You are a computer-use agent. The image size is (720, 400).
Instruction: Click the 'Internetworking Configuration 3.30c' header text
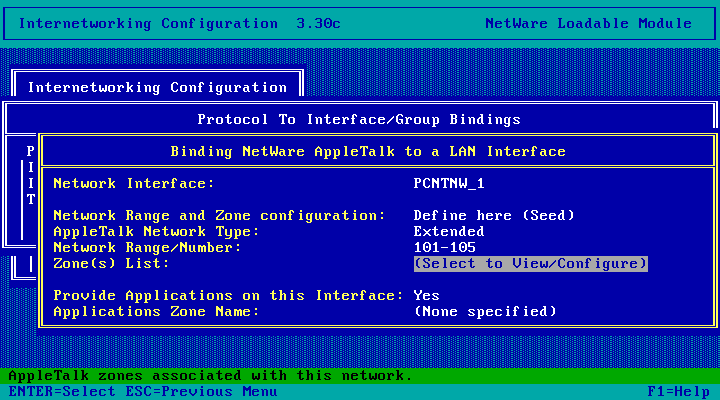pos(180,23)
